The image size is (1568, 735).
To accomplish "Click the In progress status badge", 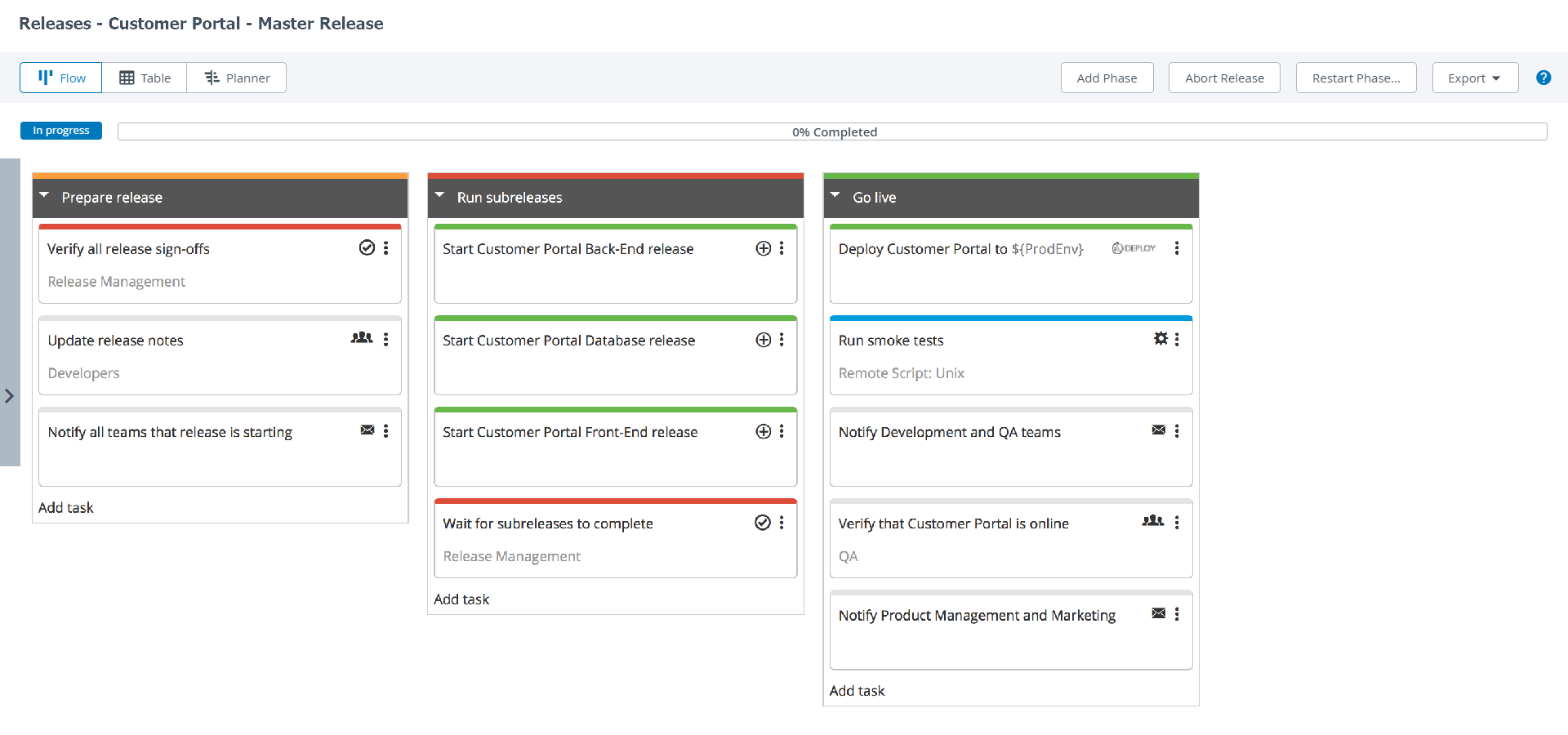I will 61,131.
